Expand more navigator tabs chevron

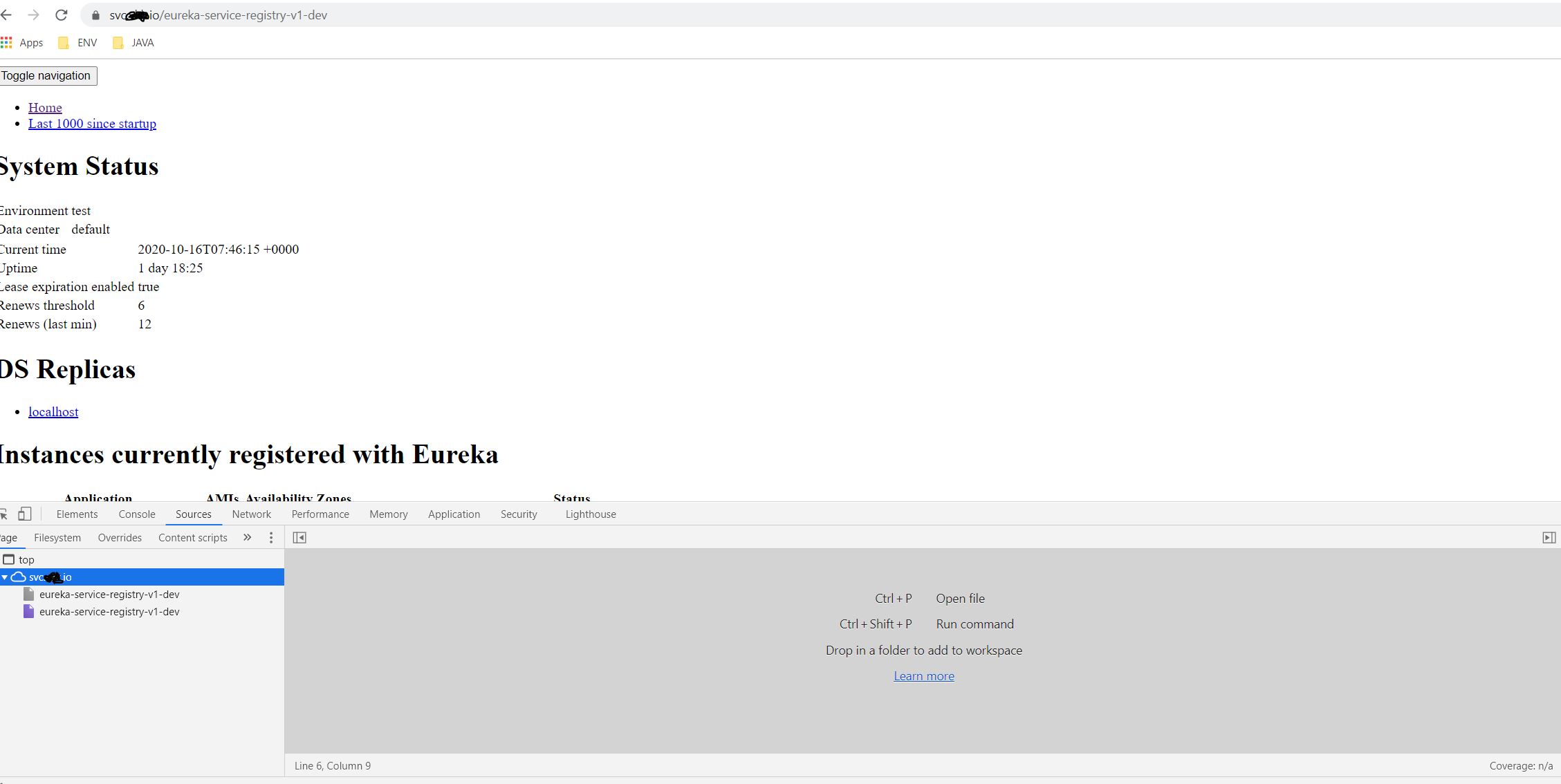coord(247,537)
